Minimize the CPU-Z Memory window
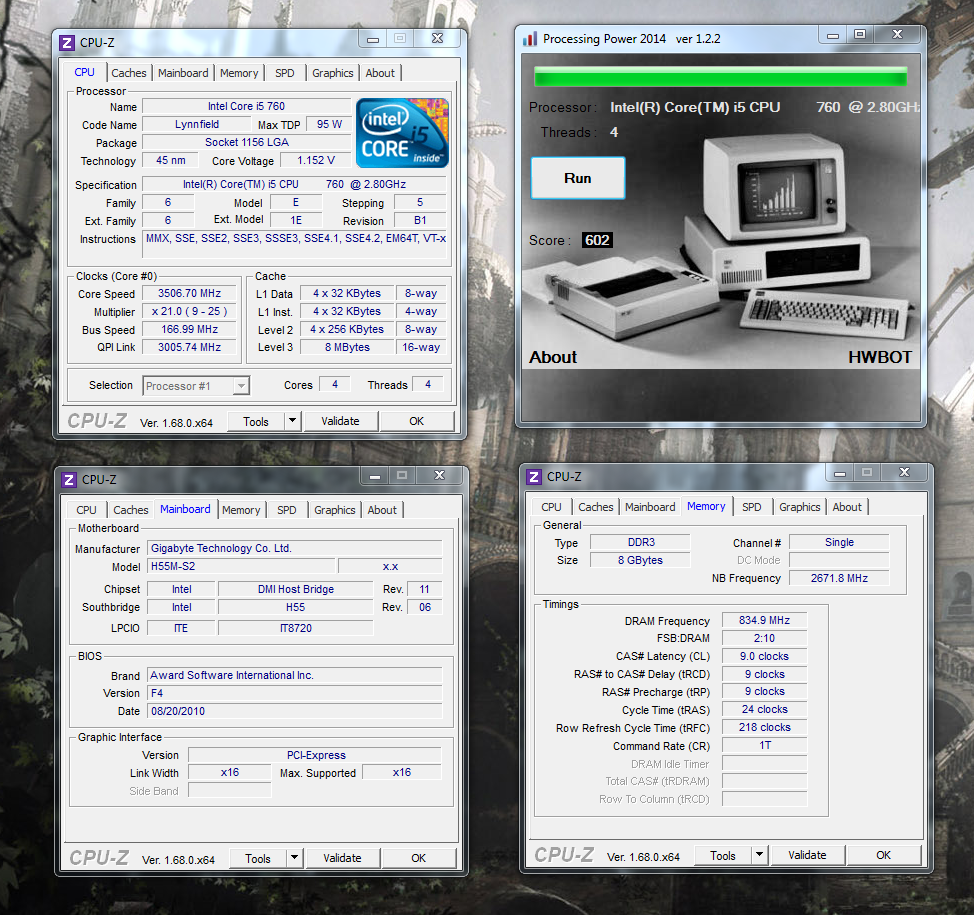974x915 pixels. [x=840, y=473]
